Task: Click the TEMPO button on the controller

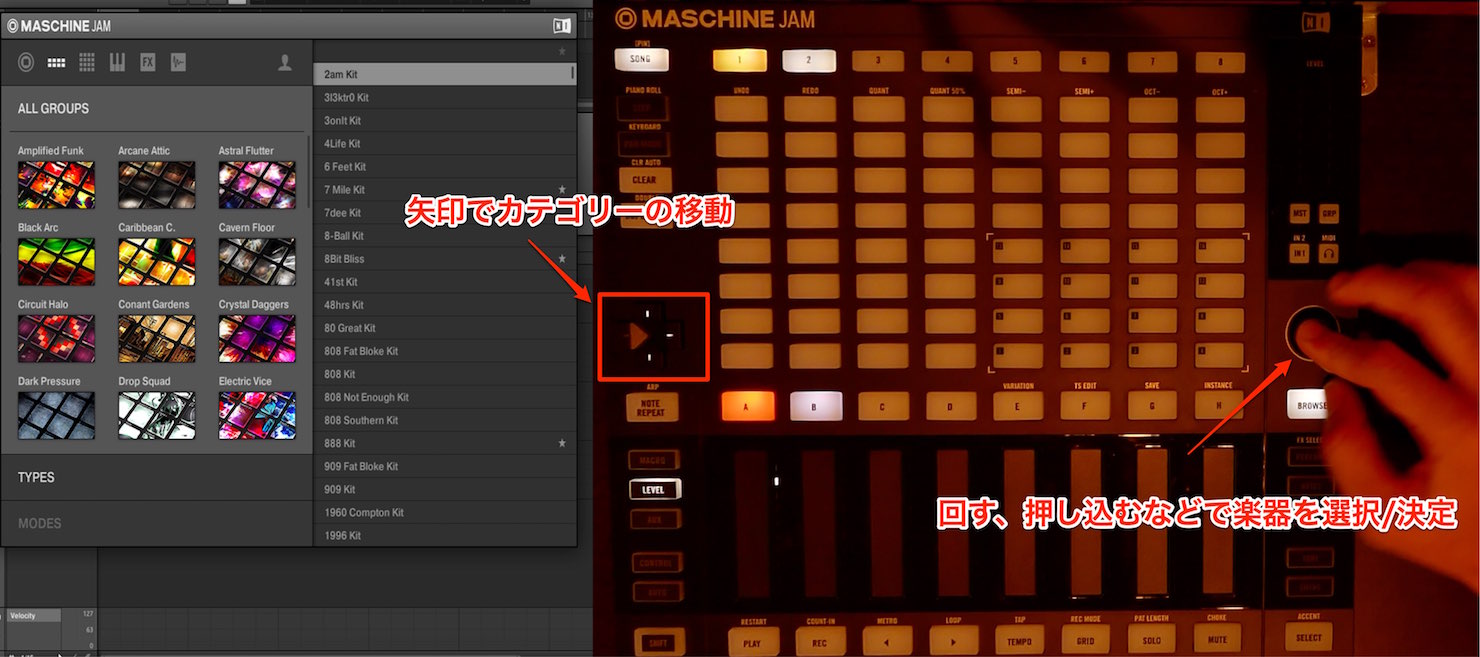Action: pos(1019,641)
